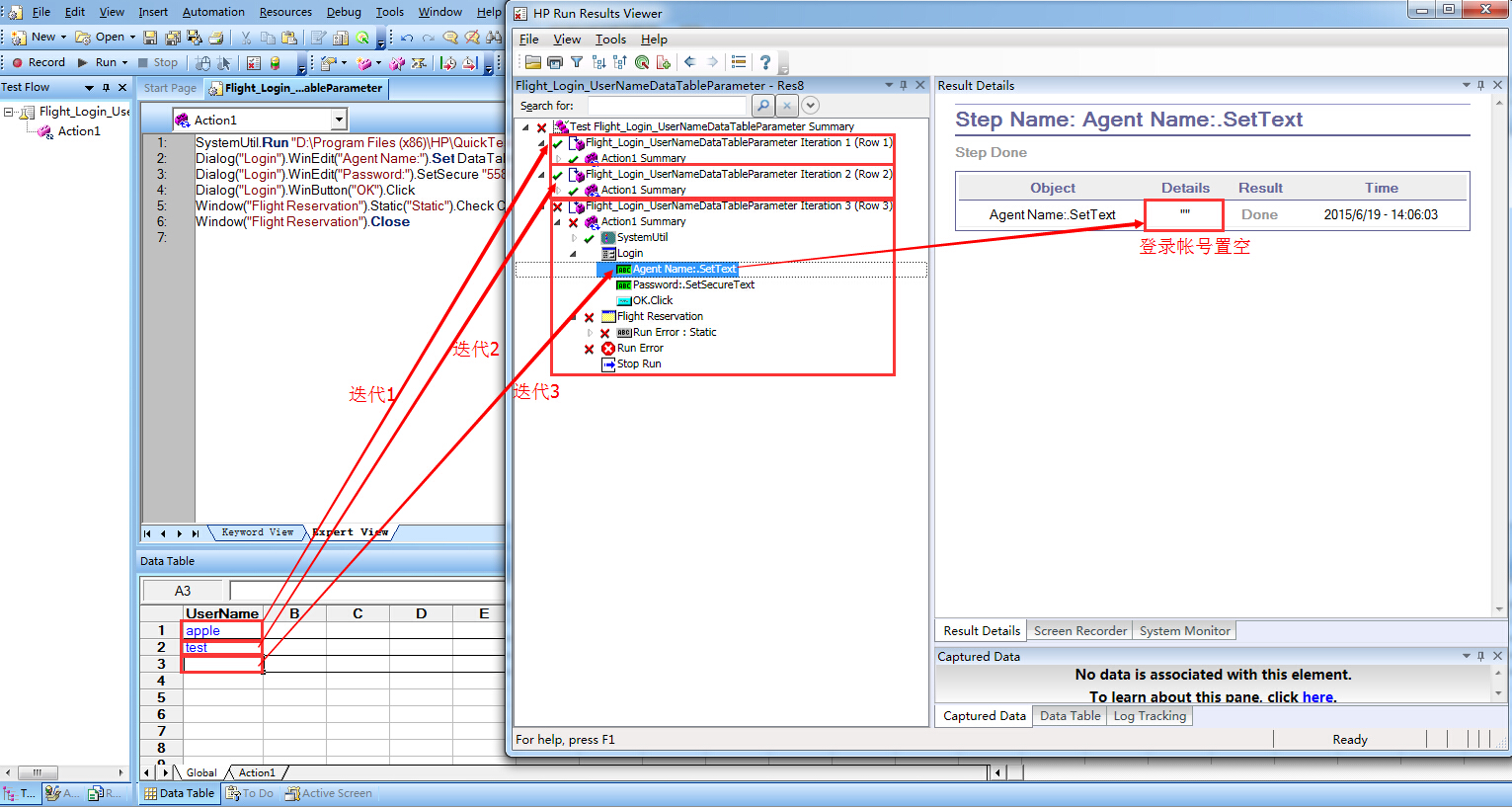Screen dimensions: 1512x808
Task: Click the Insert Call to New Action icon
Action: click(x=363, y=62)
